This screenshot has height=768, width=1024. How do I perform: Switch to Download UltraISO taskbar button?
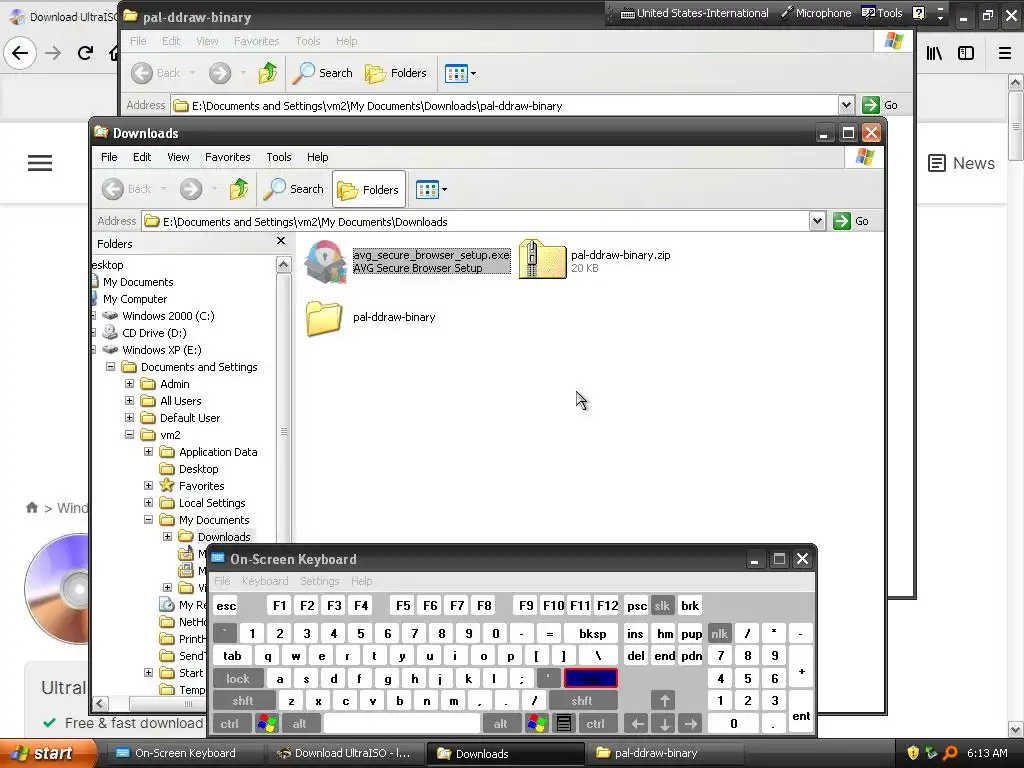344,753
